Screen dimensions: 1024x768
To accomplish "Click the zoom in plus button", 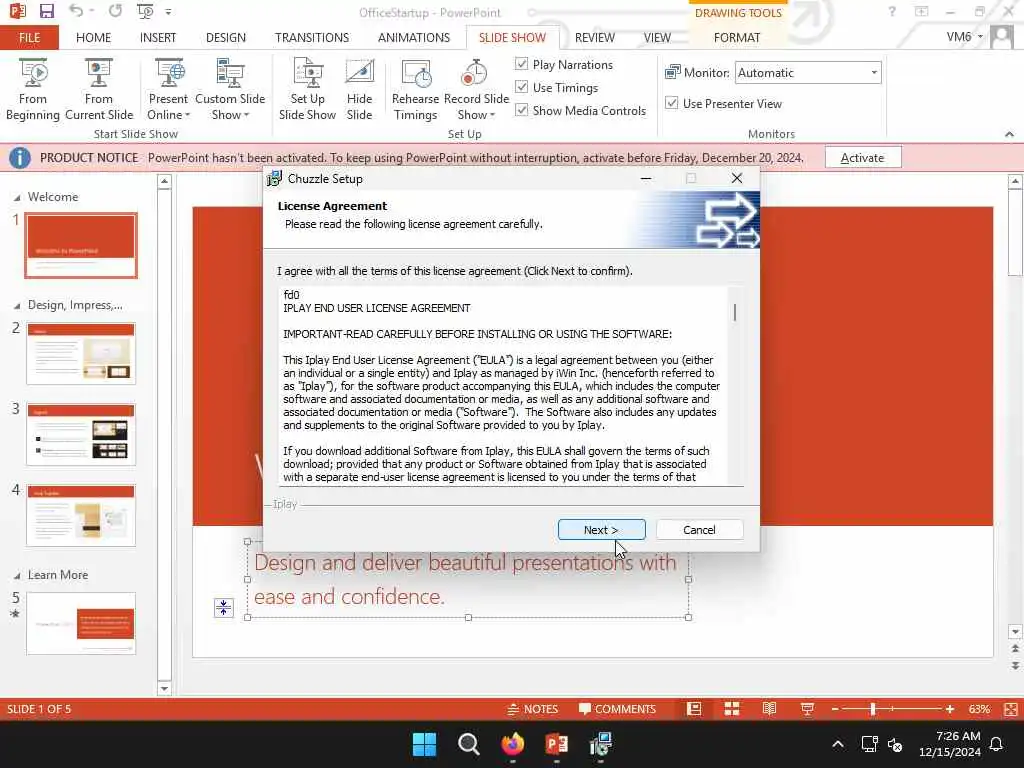I will (950, 709).
